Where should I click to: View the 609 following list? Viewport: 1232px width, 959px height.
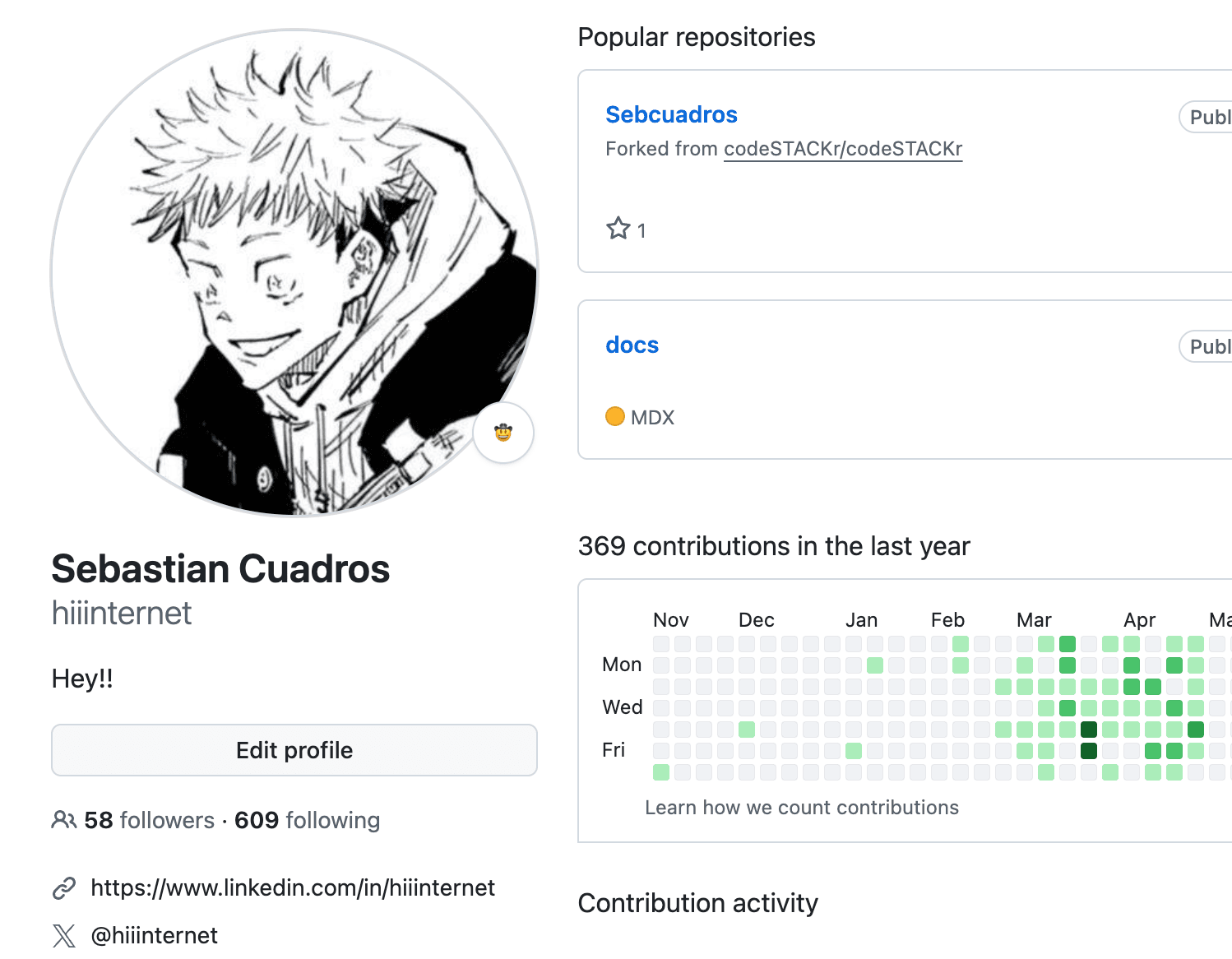point(307,820)
